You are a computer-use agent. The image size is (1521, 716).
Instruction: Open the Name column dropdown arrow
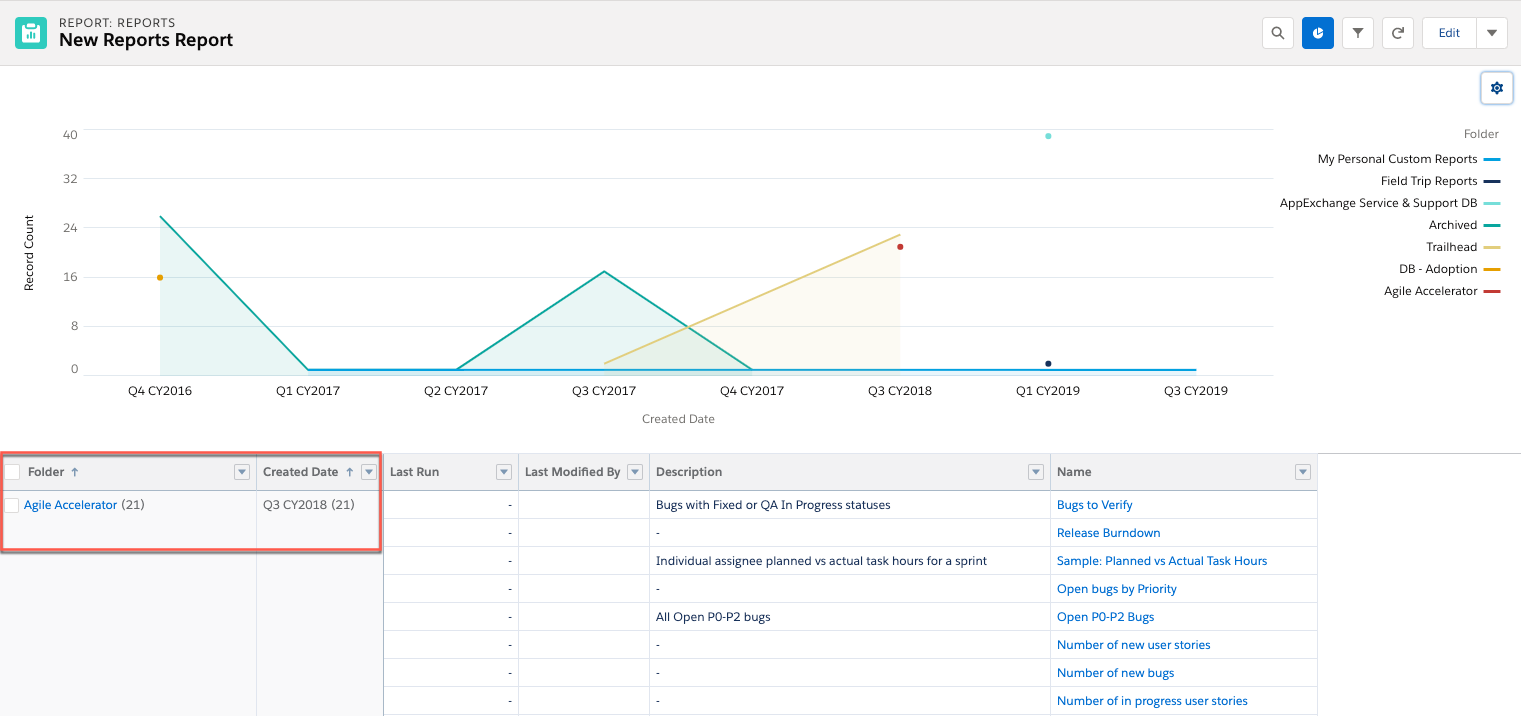1302,472
